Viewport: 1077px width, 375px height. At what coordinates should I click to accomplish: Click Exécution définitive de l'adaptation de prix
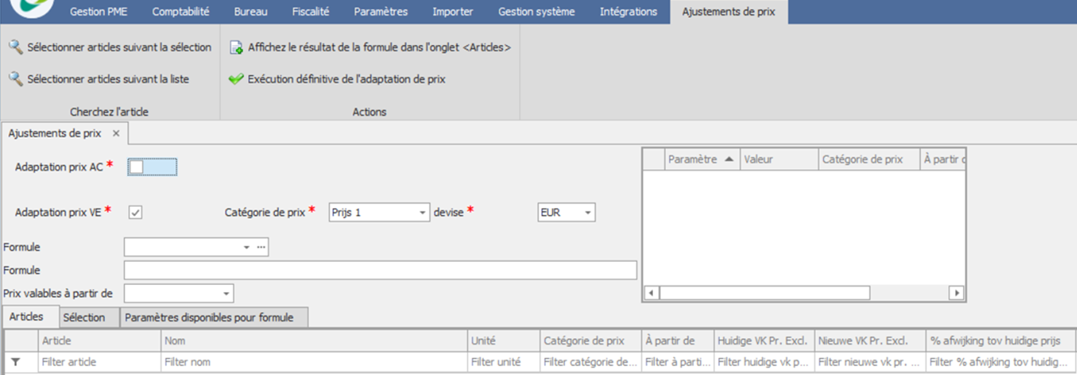[337, 79]
